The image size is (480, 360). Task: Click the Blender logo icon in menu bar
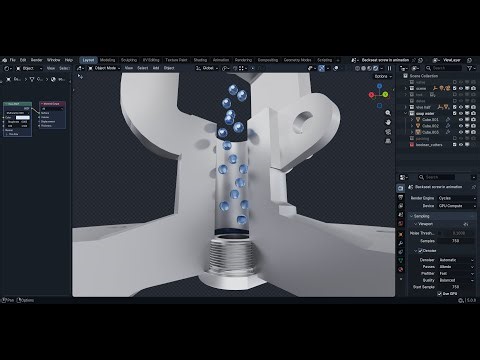point(5,60)
